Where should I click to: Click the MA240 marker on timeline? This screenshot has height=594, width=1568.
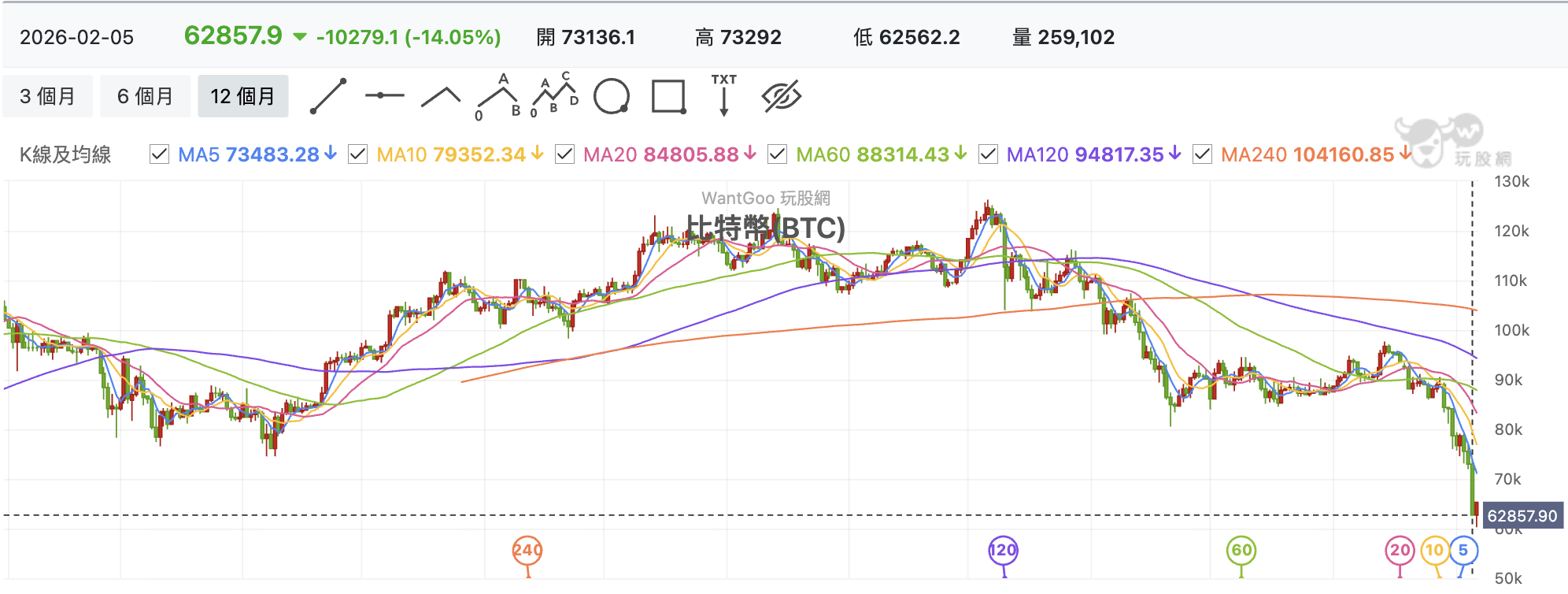click(x=527, y=550)
